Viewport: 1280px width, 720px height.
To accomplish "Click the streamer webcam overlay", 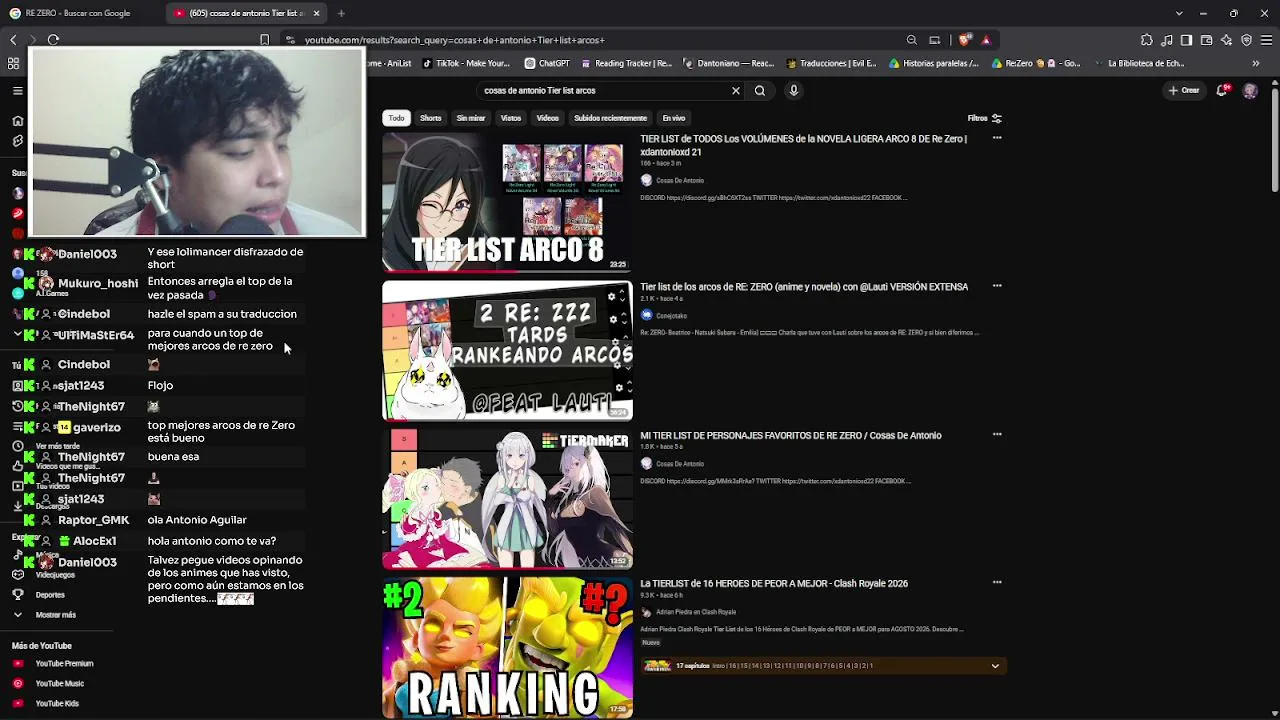I will [x=197, y=142].
